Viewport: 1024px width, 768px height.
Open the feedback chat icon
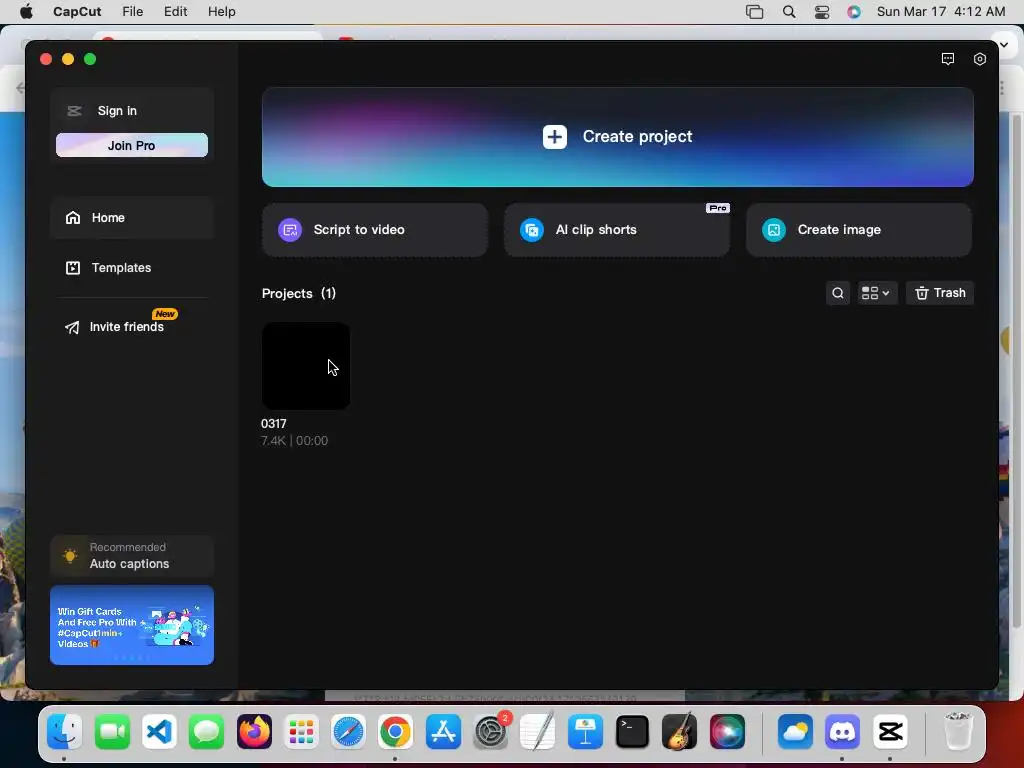click(x=948, y=59)
